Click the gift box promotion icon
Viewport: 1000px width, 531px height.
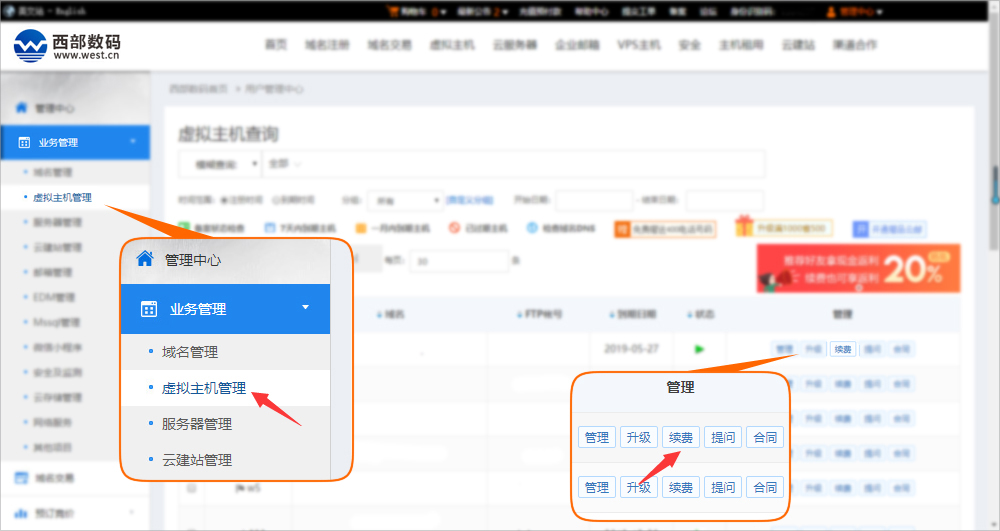[743, 227]
